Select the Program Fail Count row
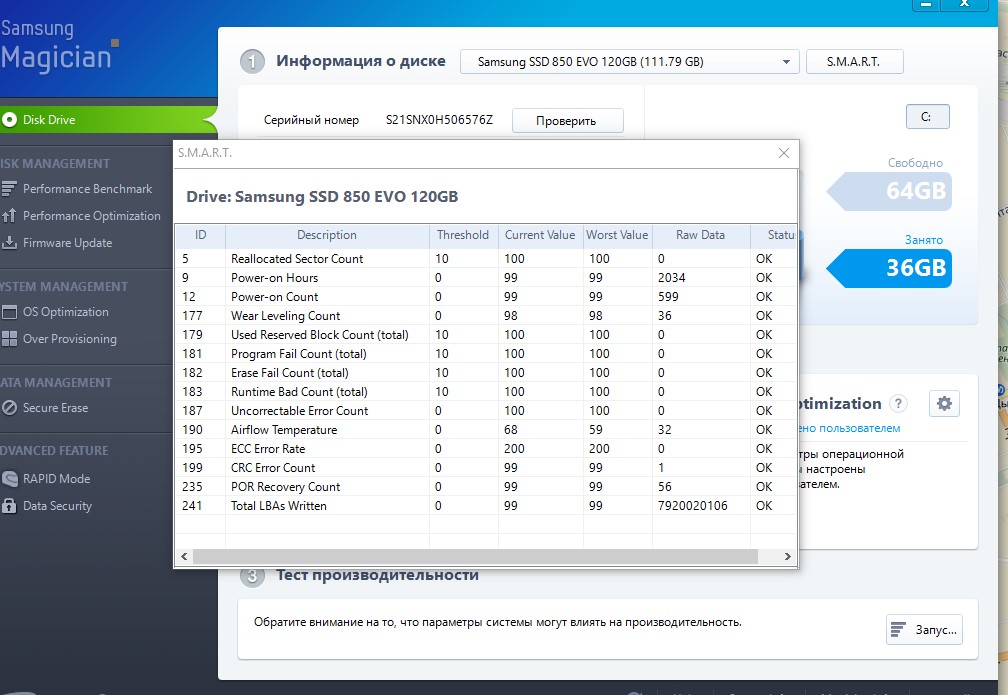 pos(486,354)
